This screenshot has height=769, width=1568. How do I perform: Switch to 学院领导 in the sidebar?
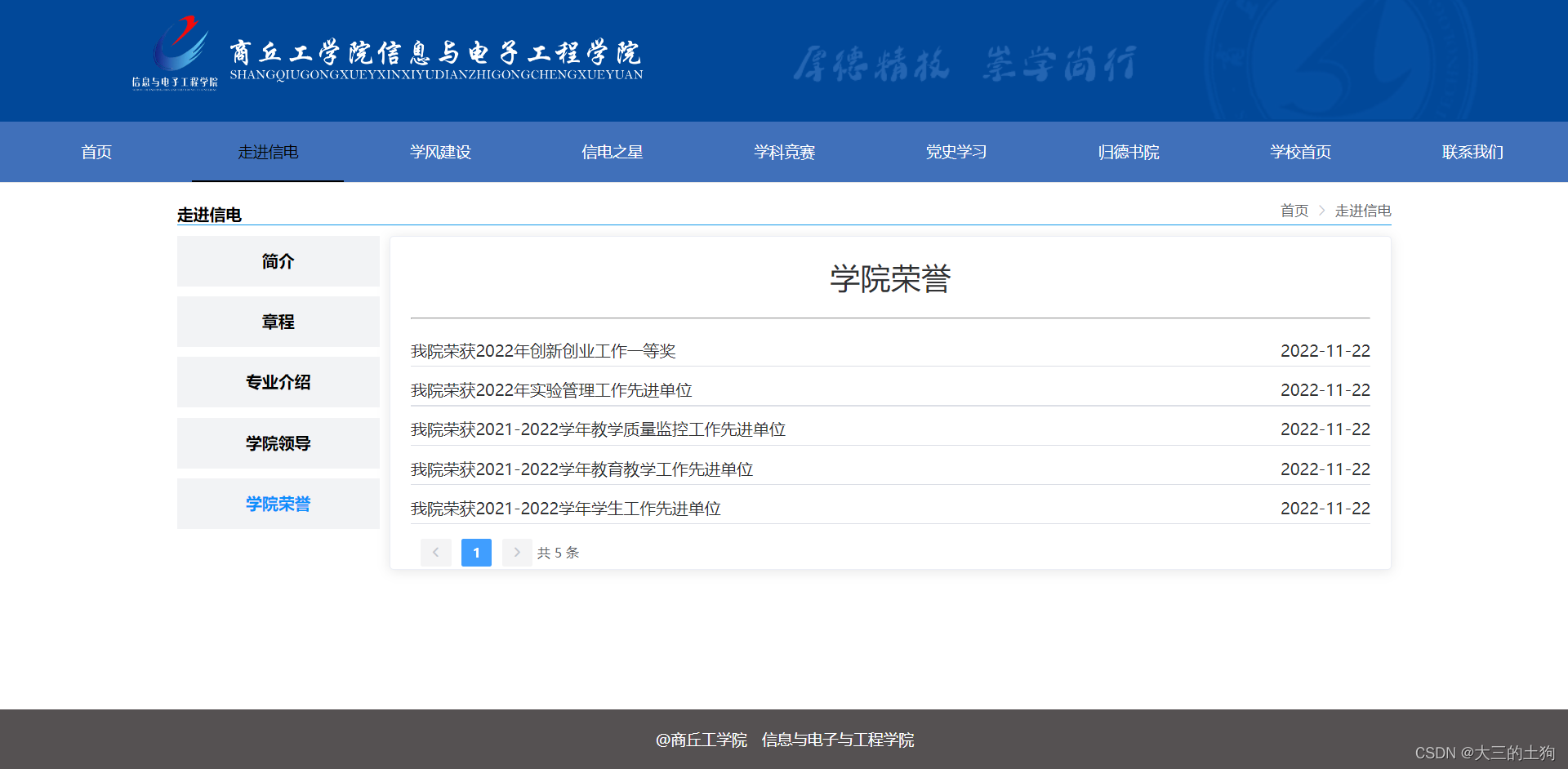278,443
